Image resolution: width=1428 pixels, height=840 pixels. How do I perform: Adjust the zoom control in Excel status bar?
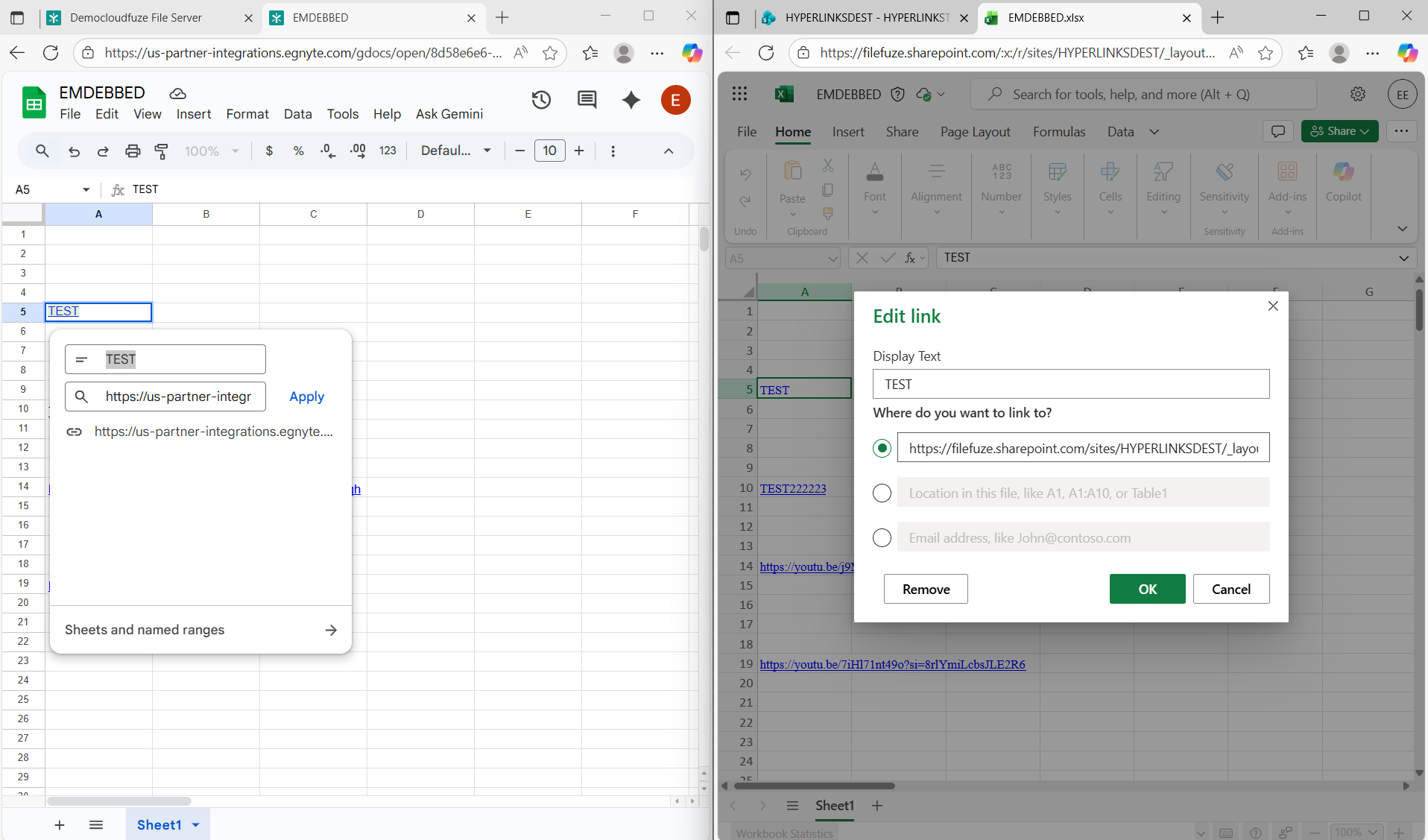[1355, 832]
